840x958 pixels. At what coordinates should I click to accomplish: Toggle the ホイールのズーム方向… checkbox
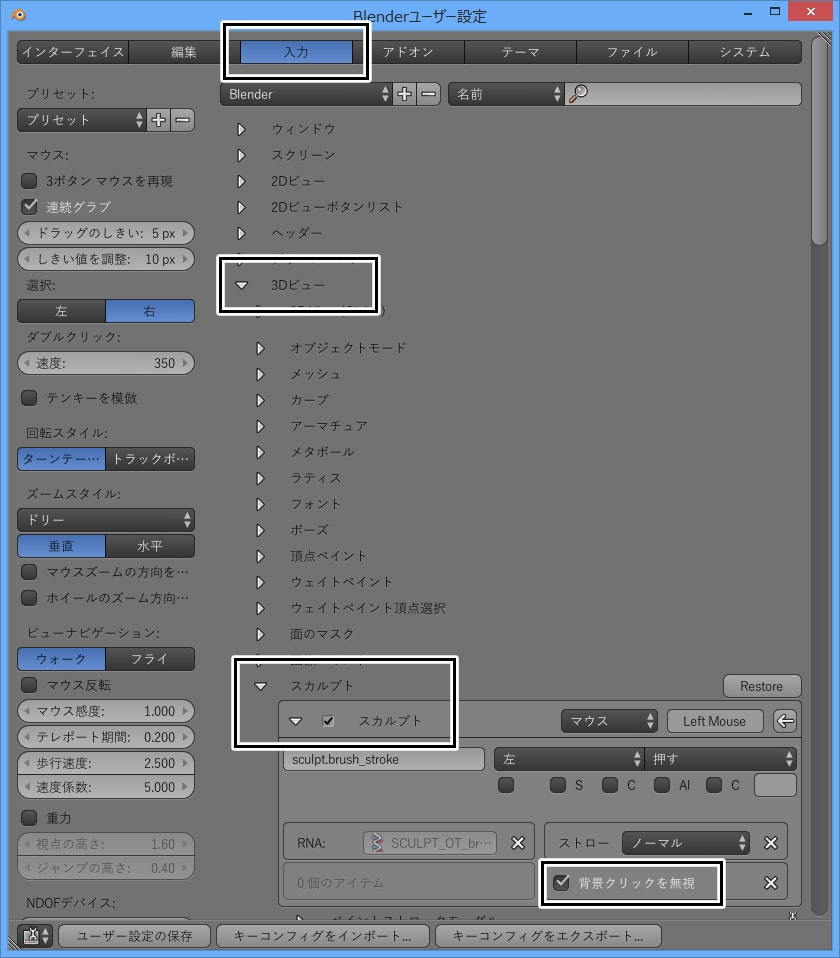[x=29, y=598]
